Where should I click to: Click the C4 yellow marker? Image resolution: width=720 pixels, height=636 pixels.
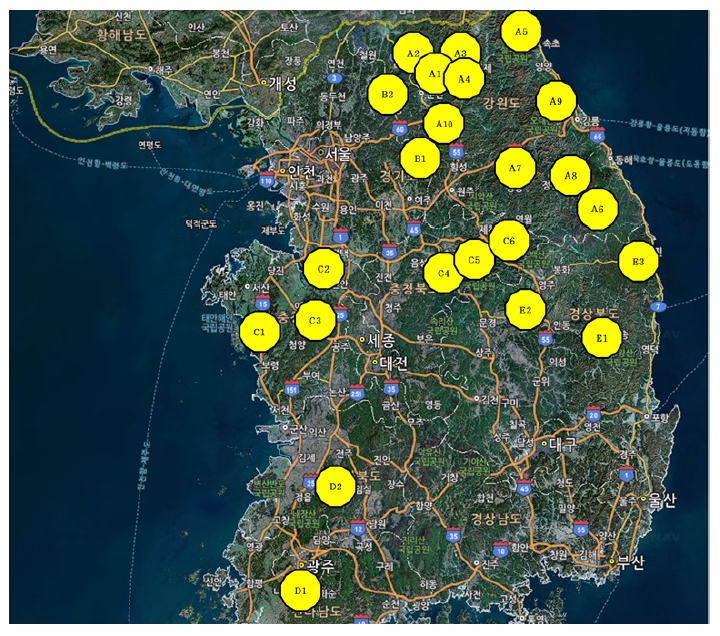(x=443, y=272)
